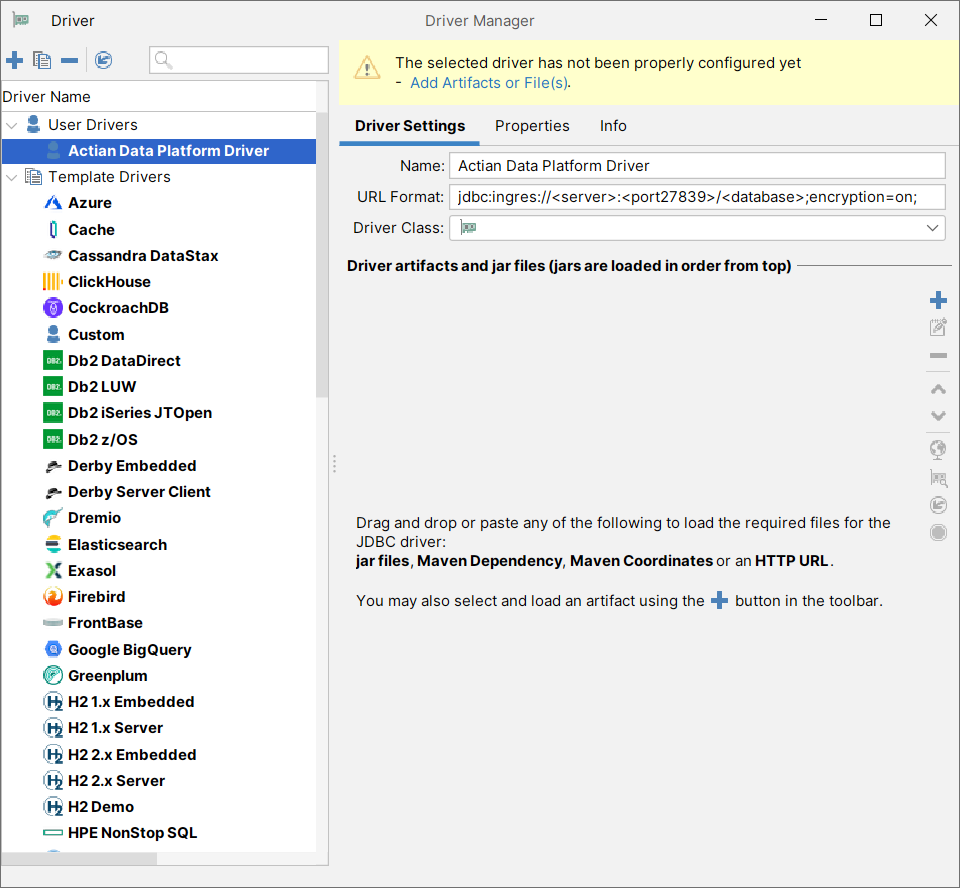Click the Exasol X icon
This screenshot has height=888, width=960.
[53, 571]
